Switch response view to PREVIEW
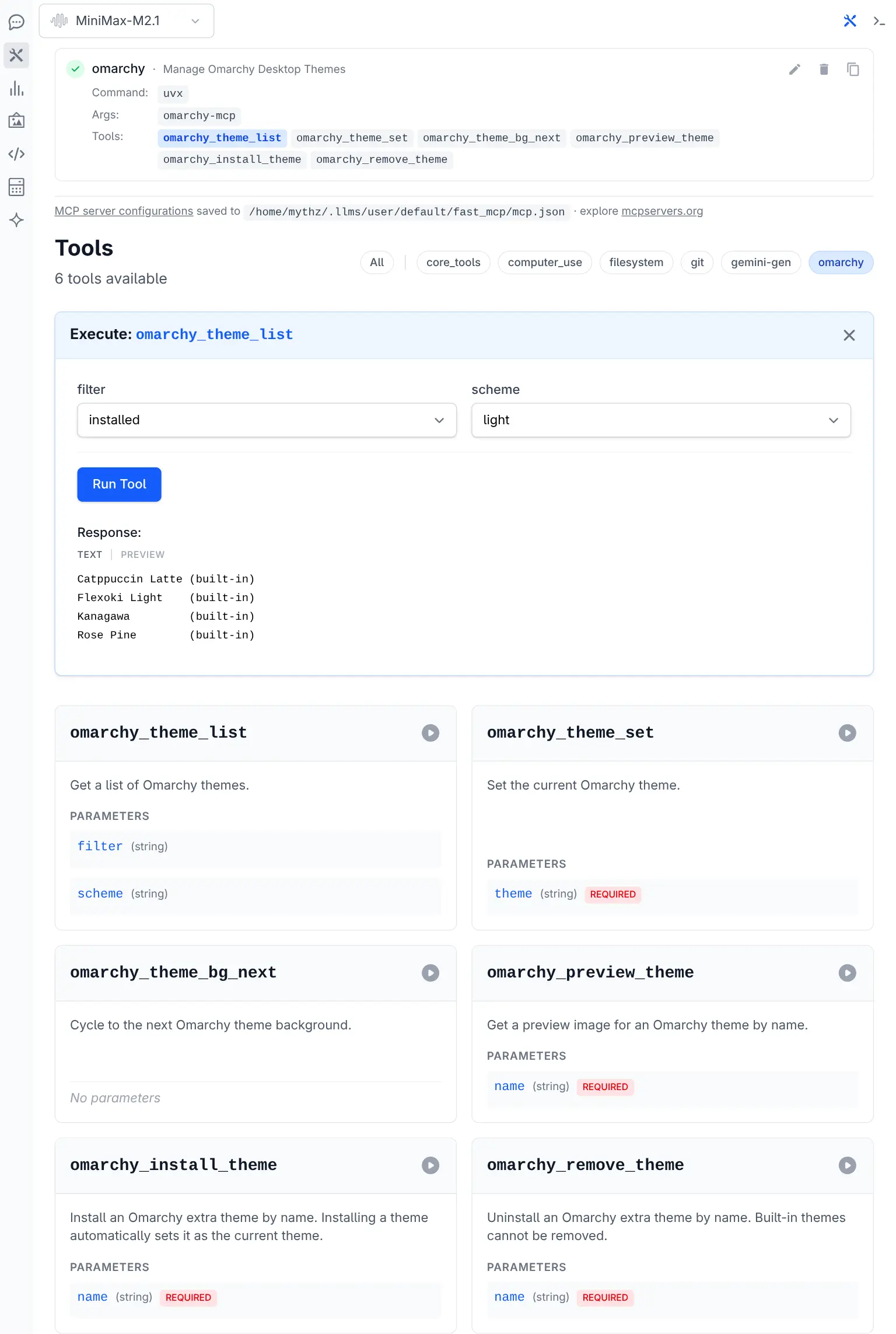Viewport: 896px width, 1334px height. pos(142,554)
